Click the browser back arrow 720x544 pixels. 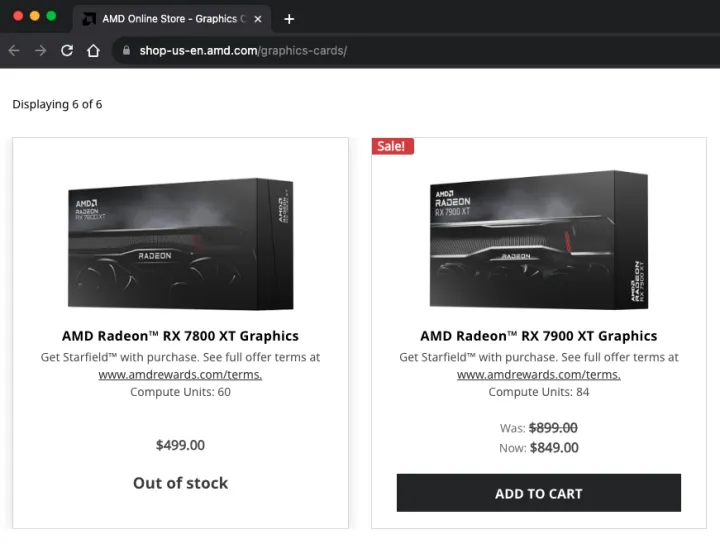click(14, 50)
